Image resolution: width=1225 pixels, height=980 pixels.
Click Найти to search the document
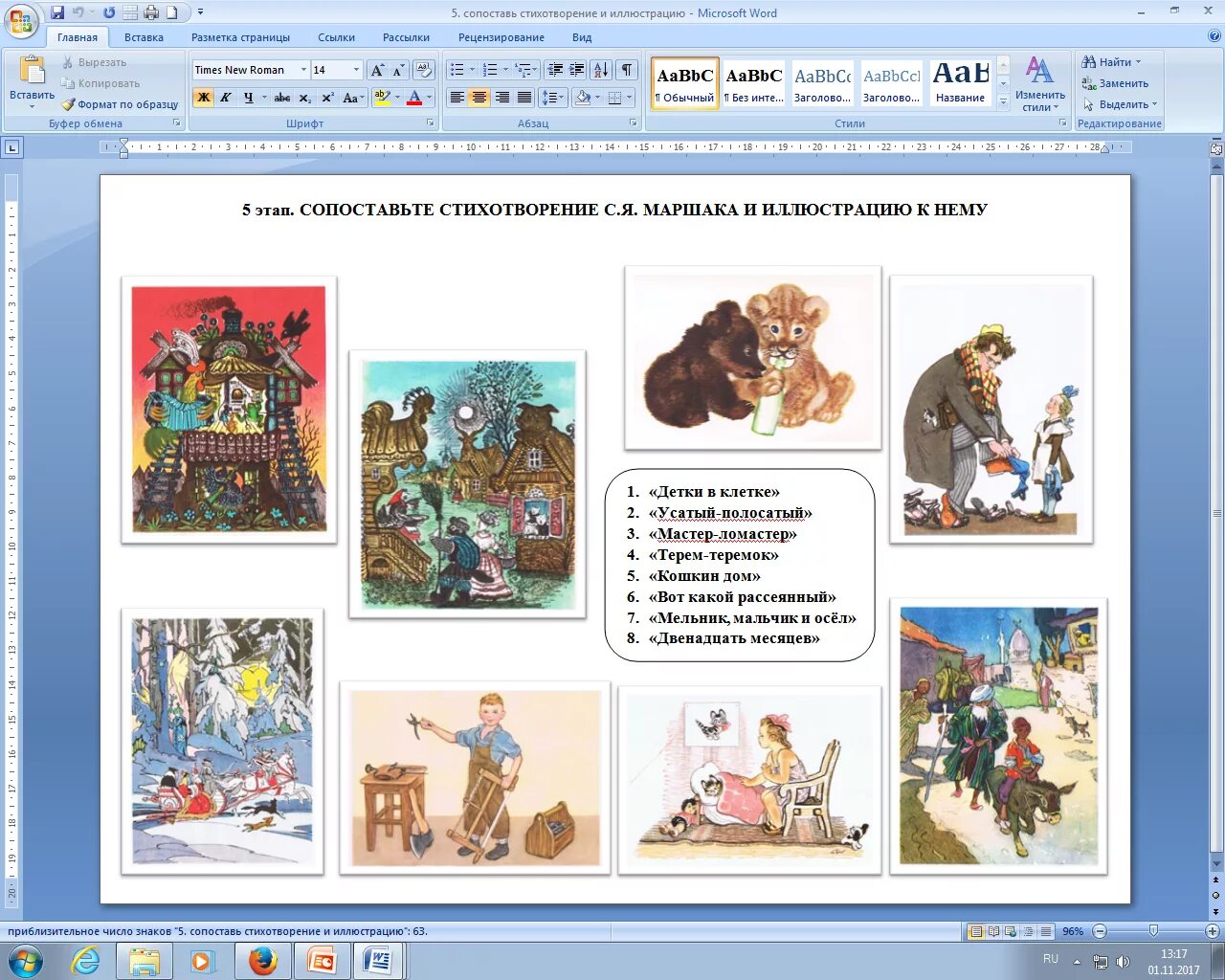click(x=1113, y=62)
